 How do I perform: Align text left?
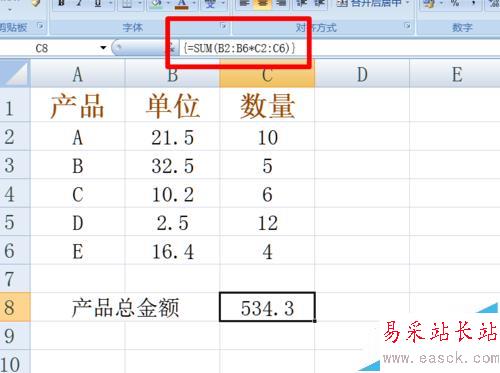245,3
